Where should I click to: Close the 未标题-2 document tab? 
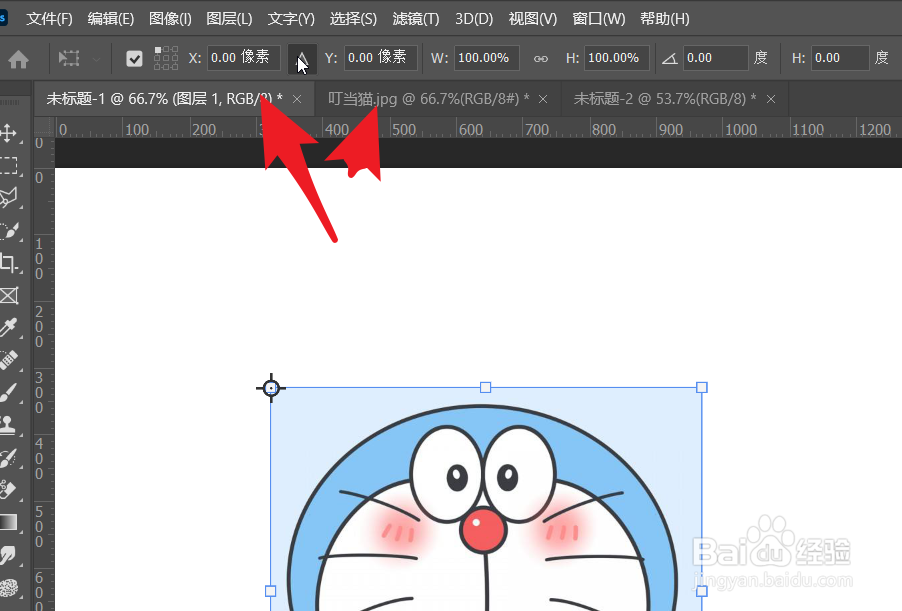pyautogui.click(x=771, y=100)
